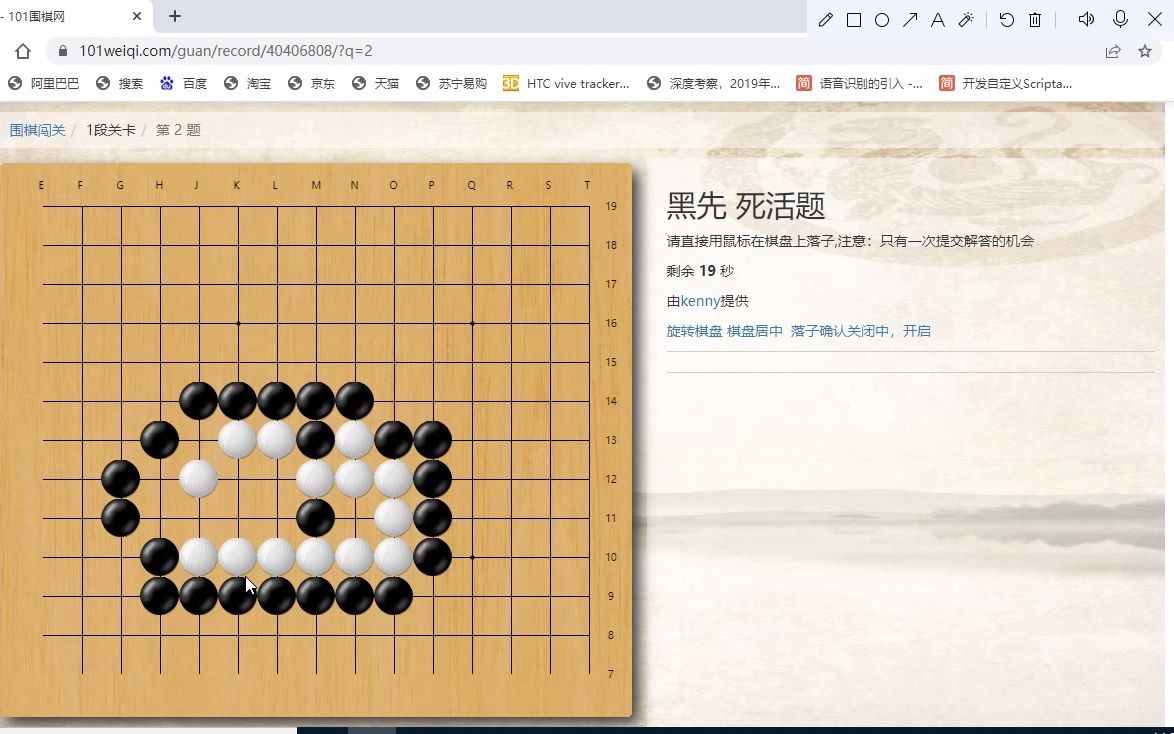Select the text annotation tool
The width and height of the screenshot is (1174, 734).
click(937, 20)
